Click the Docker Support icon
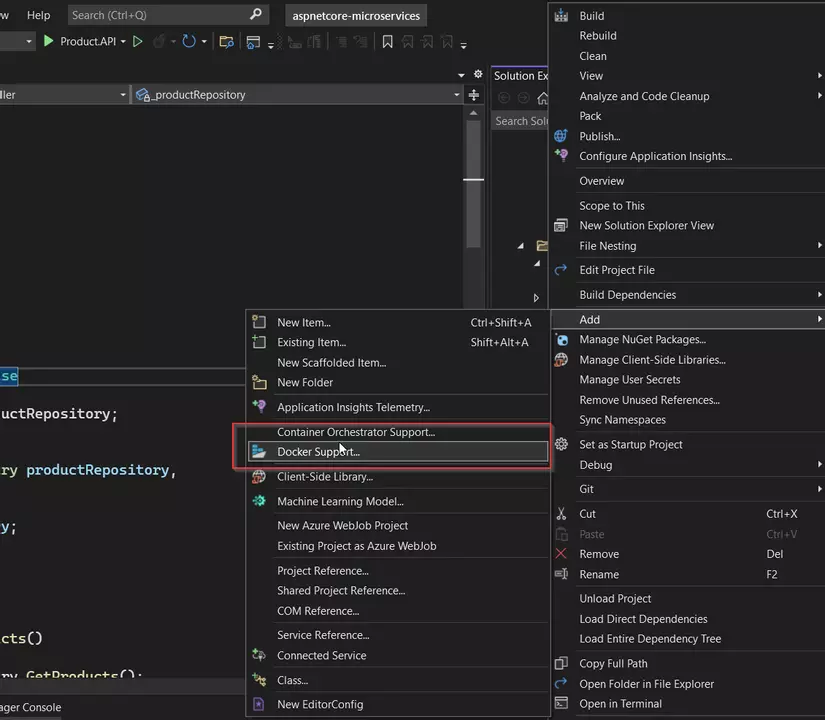This screenshot has width=825, height=720. 259,451
